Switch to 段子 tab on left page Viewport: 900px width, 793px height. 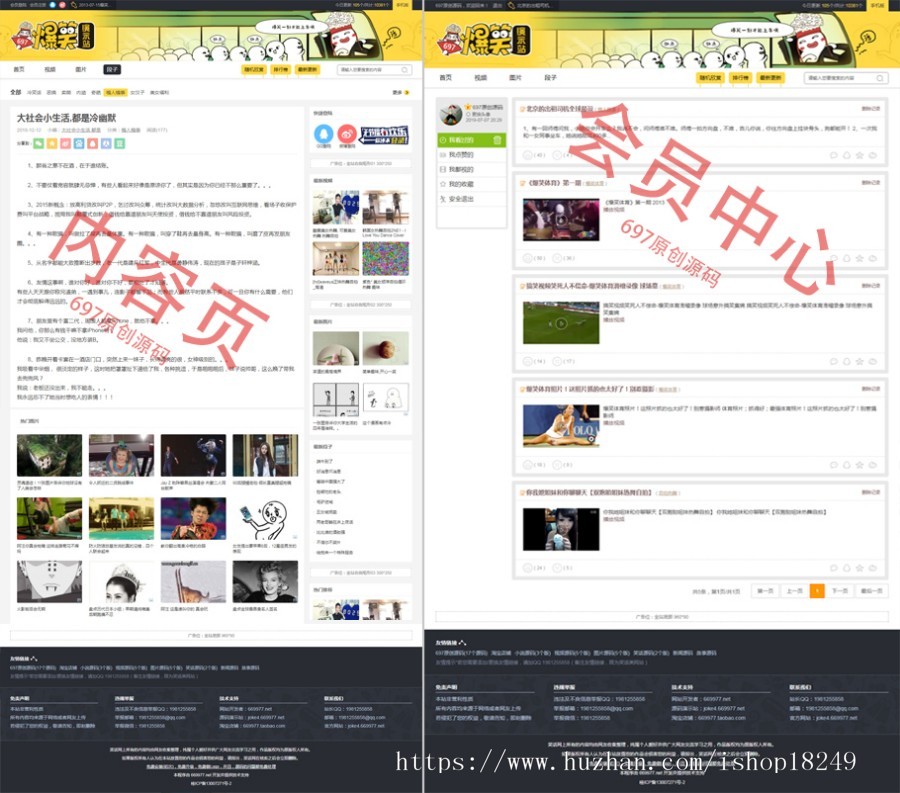pyautogui.click(x=113, y=70)
